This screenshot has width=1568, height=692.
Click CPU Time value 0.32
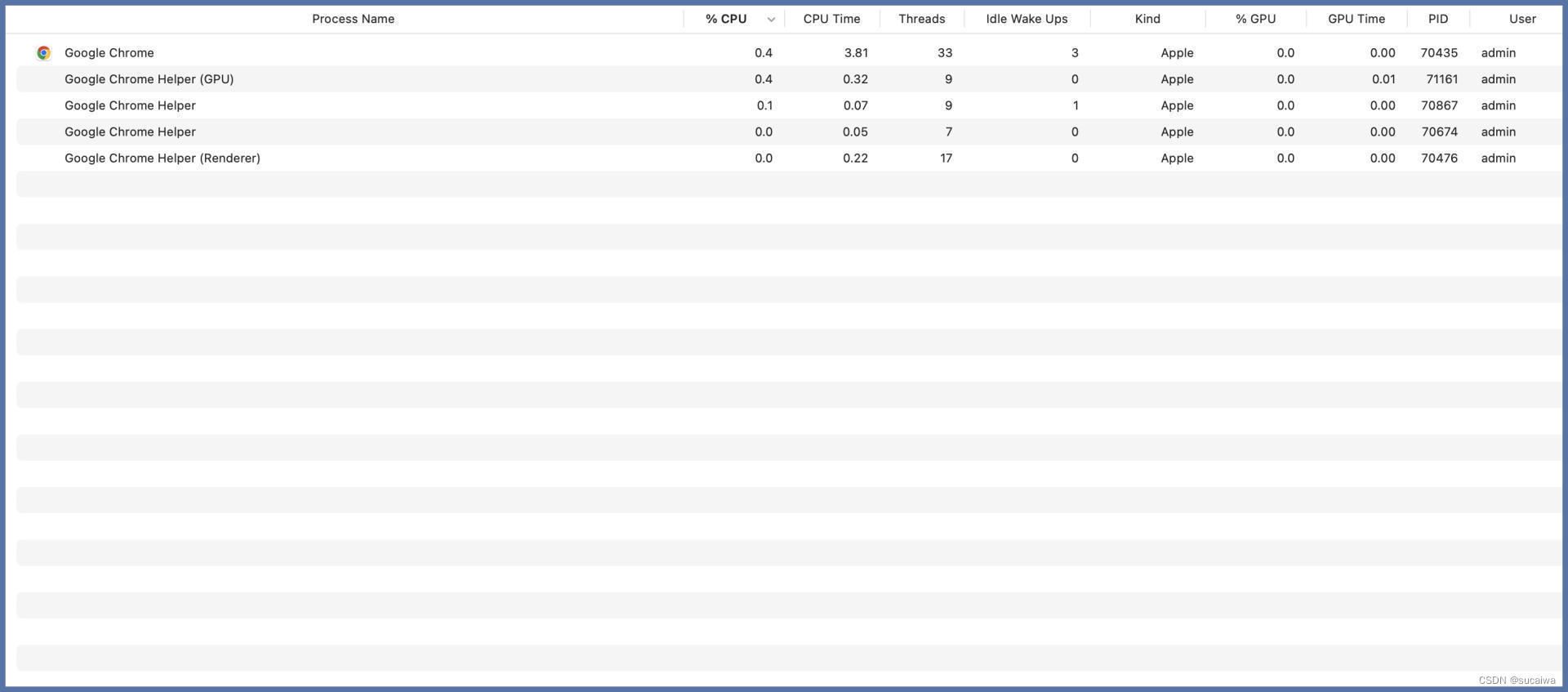[x=855, y=79]
